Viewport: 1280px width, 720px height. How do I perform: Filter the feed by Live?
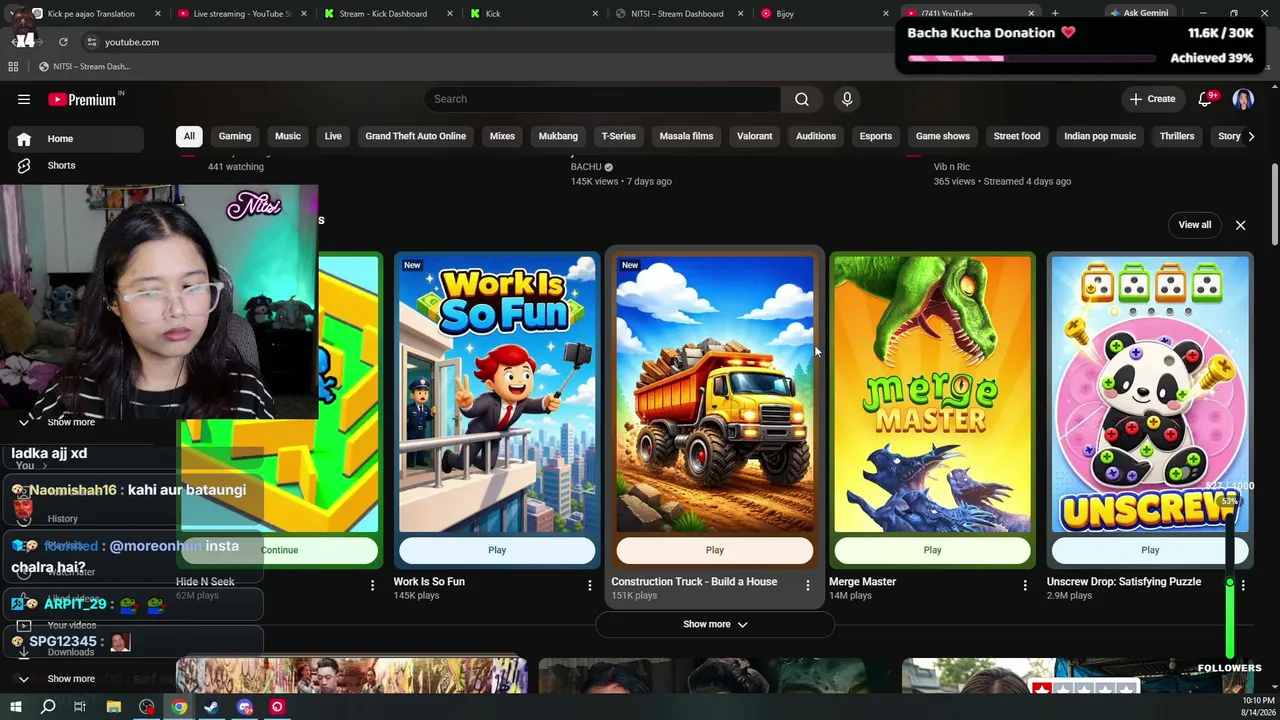pos(333,136)
